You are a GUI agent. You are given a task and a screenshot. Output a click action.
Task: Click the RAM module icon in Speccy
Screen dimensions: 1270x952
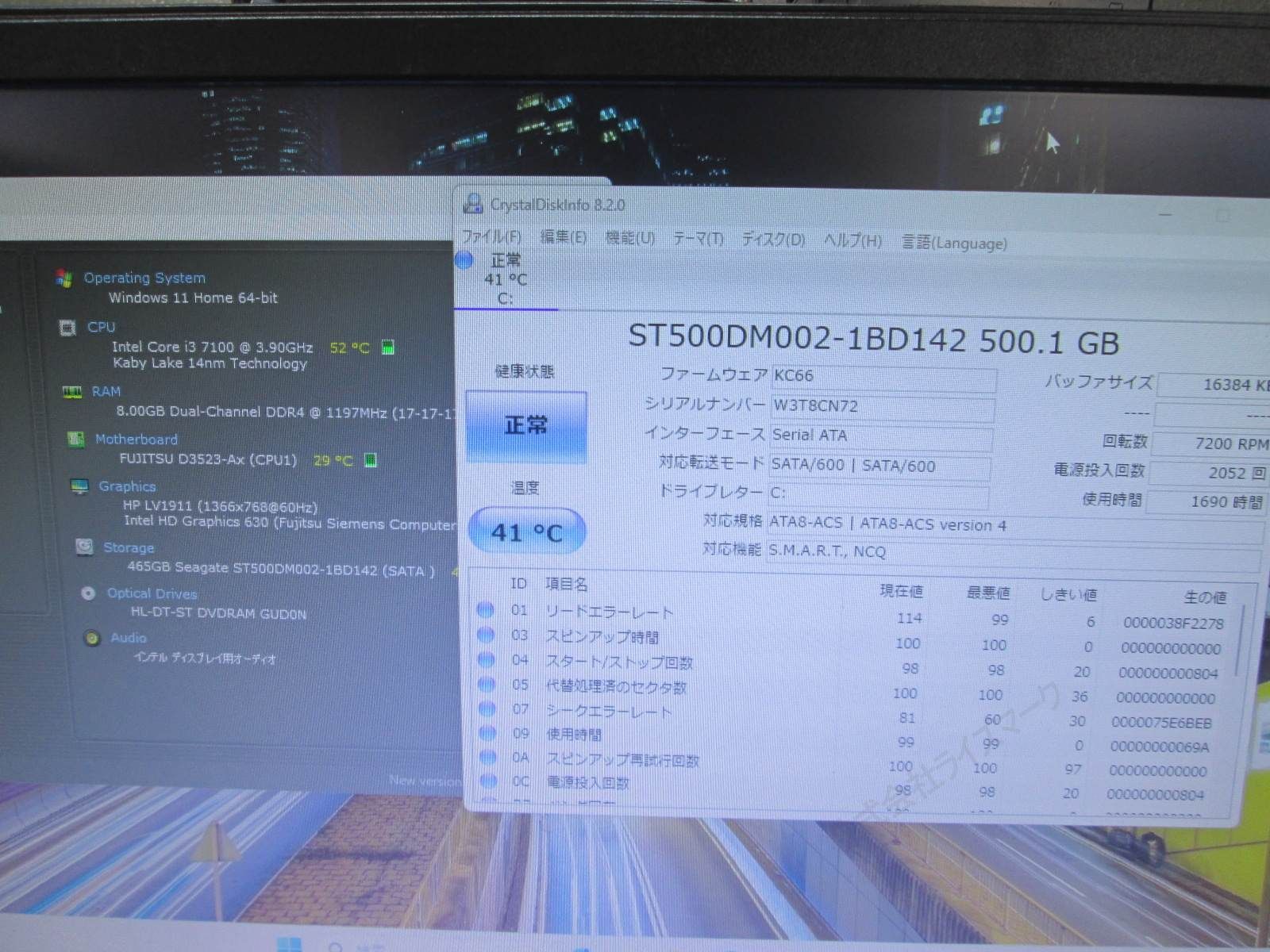click(x=71, y=391)
